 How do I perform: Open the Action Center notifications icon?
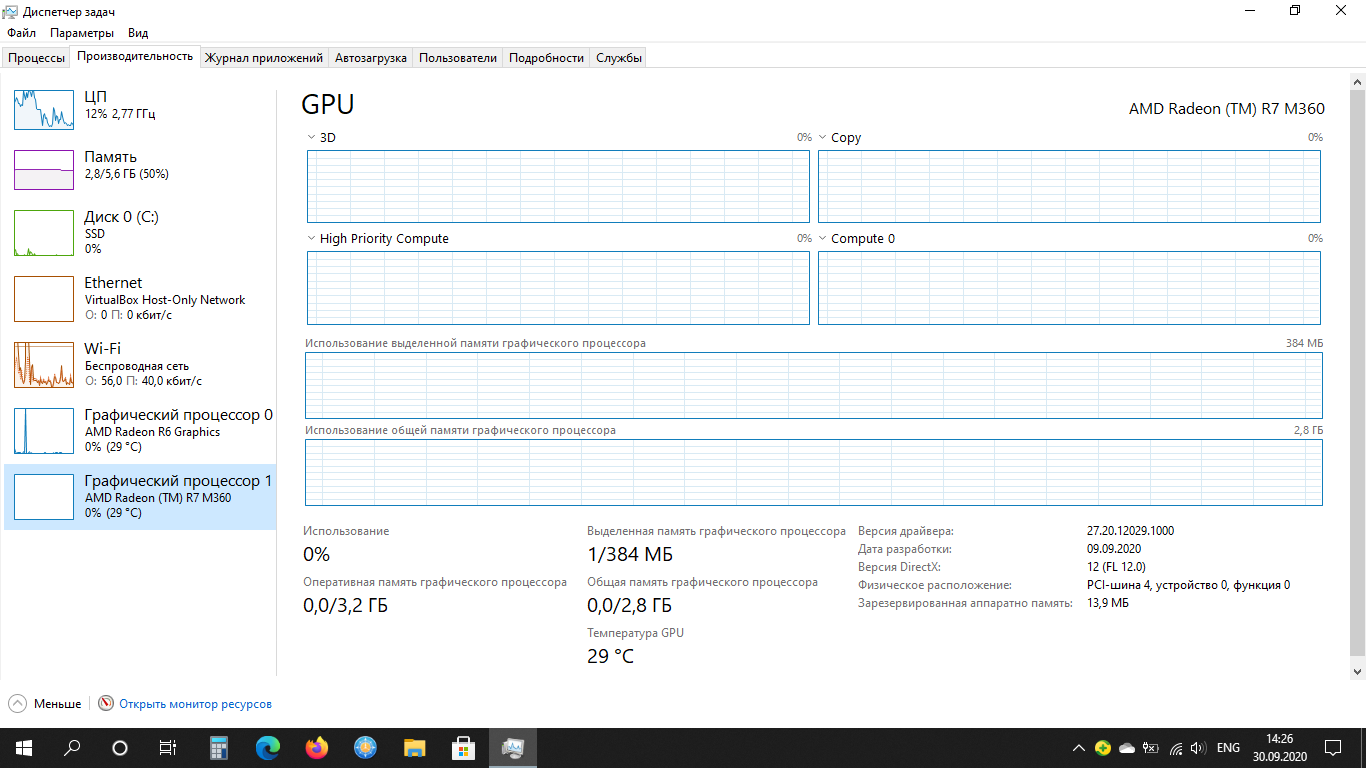(1333, 748)
